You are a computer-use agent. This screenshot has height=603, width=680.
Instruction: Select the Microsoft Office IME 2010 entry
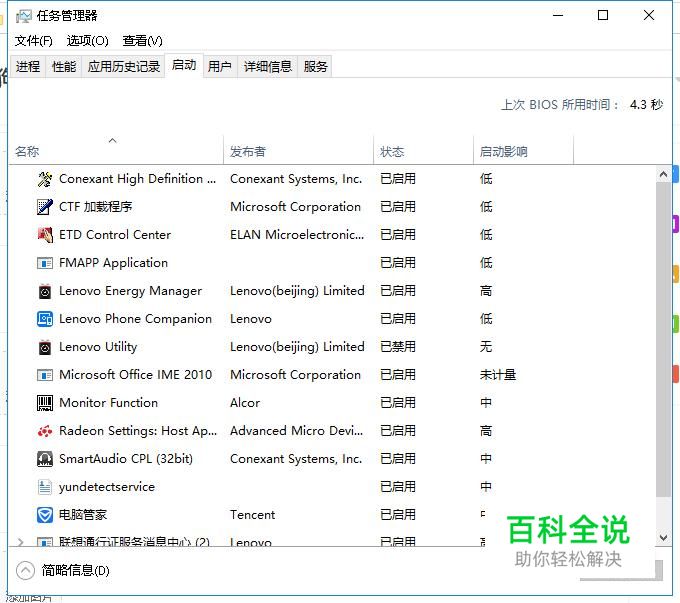coord(135,375)
